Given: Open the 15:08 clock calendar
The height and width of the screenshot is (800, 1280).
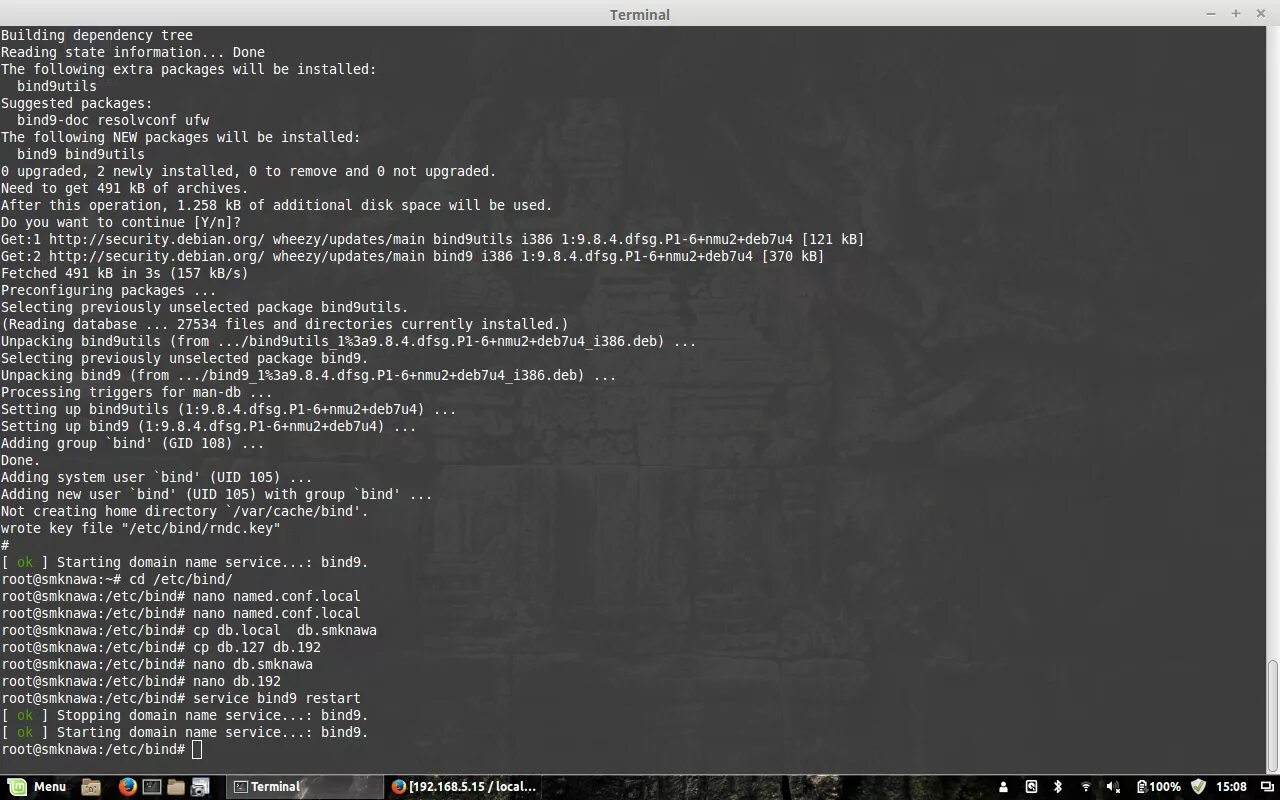Looking at the screenshot, I should click(x=1232, y=787).
